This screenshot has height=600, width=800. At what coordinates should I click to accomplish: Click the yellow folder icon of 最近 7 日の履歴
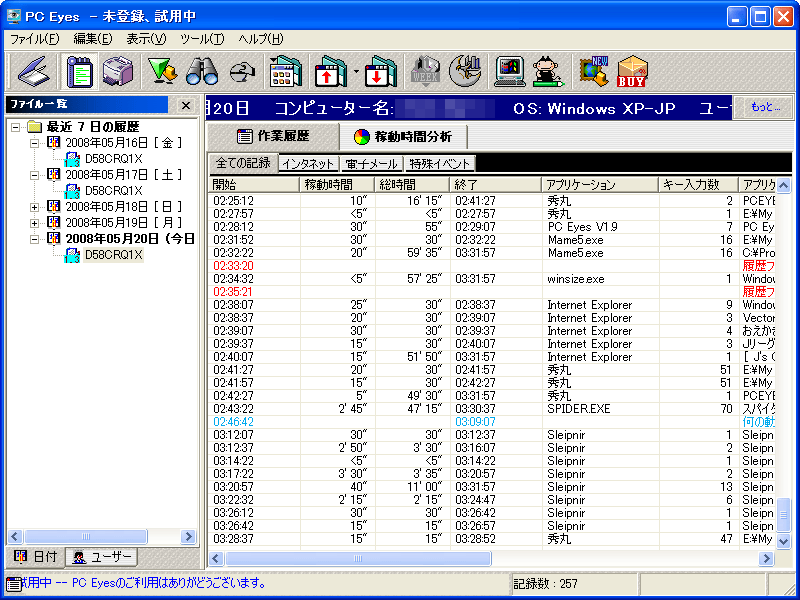coord(35,127)
